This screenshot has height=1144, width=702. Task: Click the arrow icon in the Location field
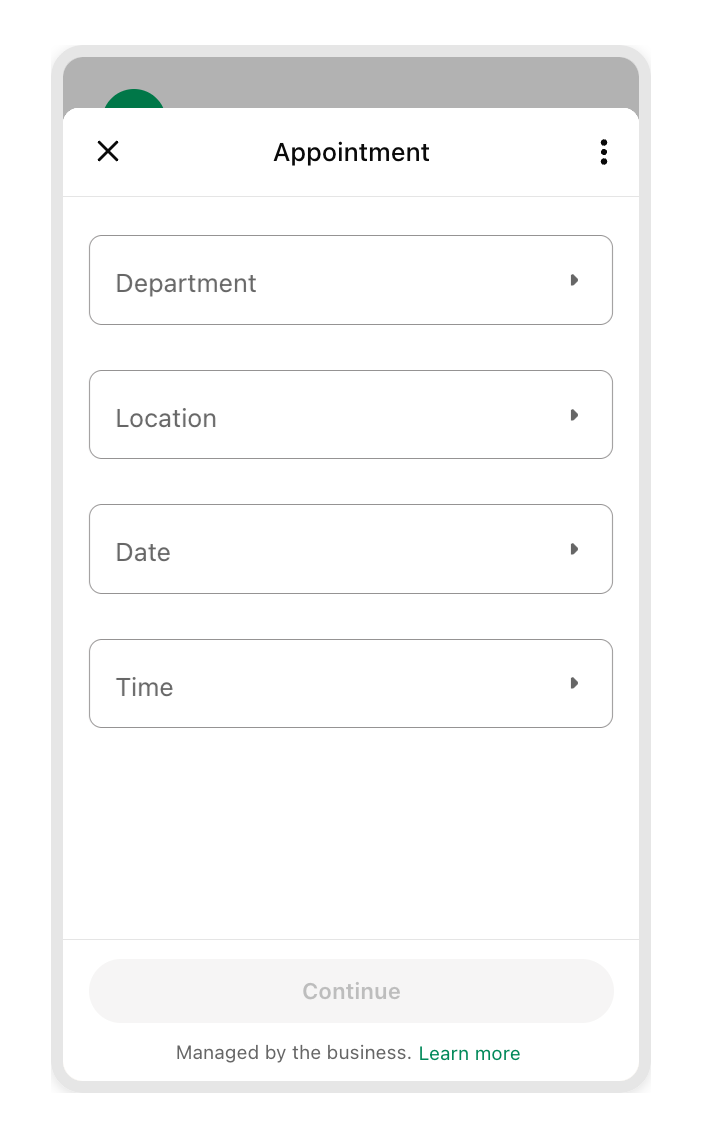pos(574,415)
